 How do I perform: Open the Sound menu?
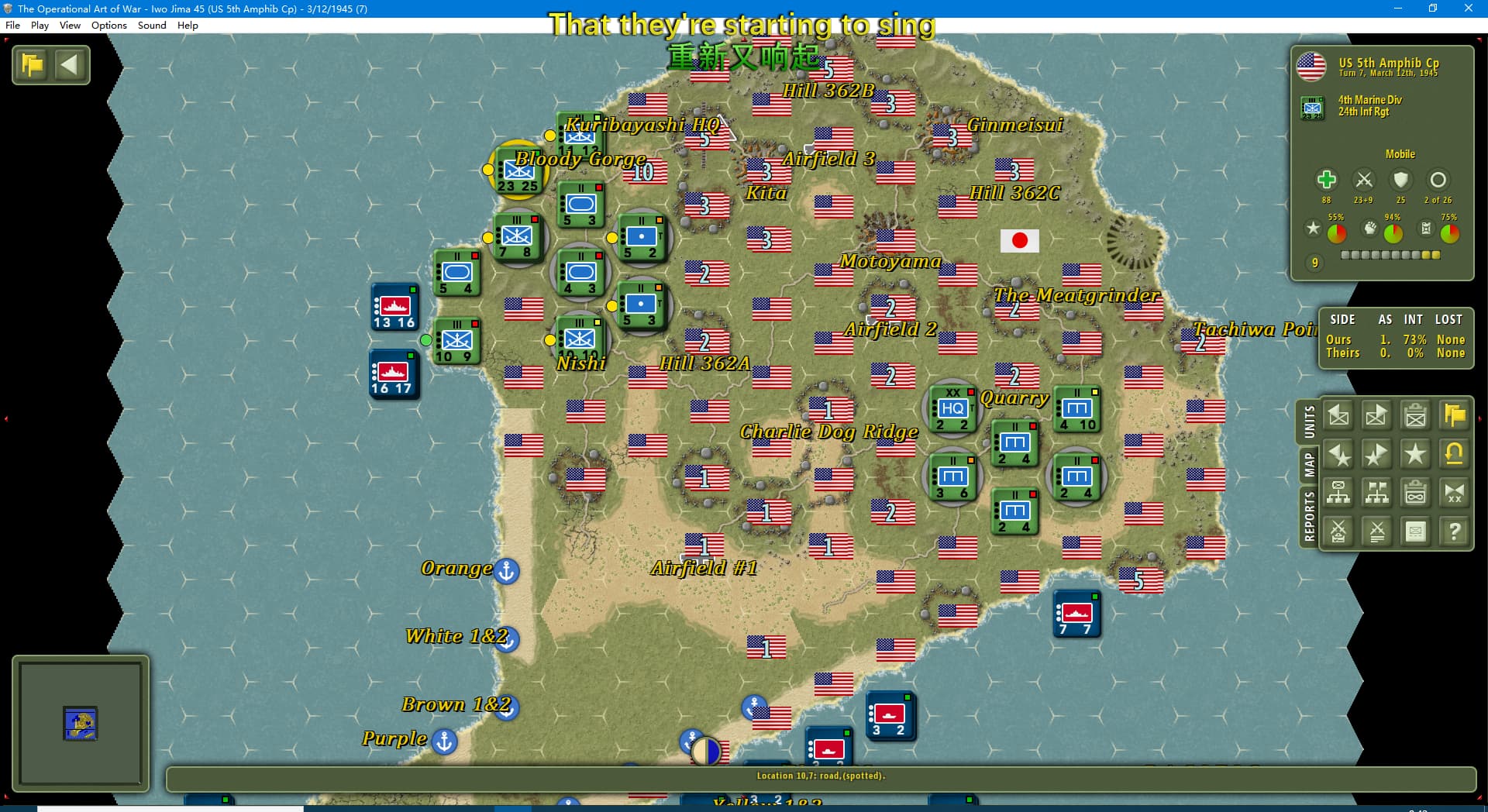[x=152, y=25]
